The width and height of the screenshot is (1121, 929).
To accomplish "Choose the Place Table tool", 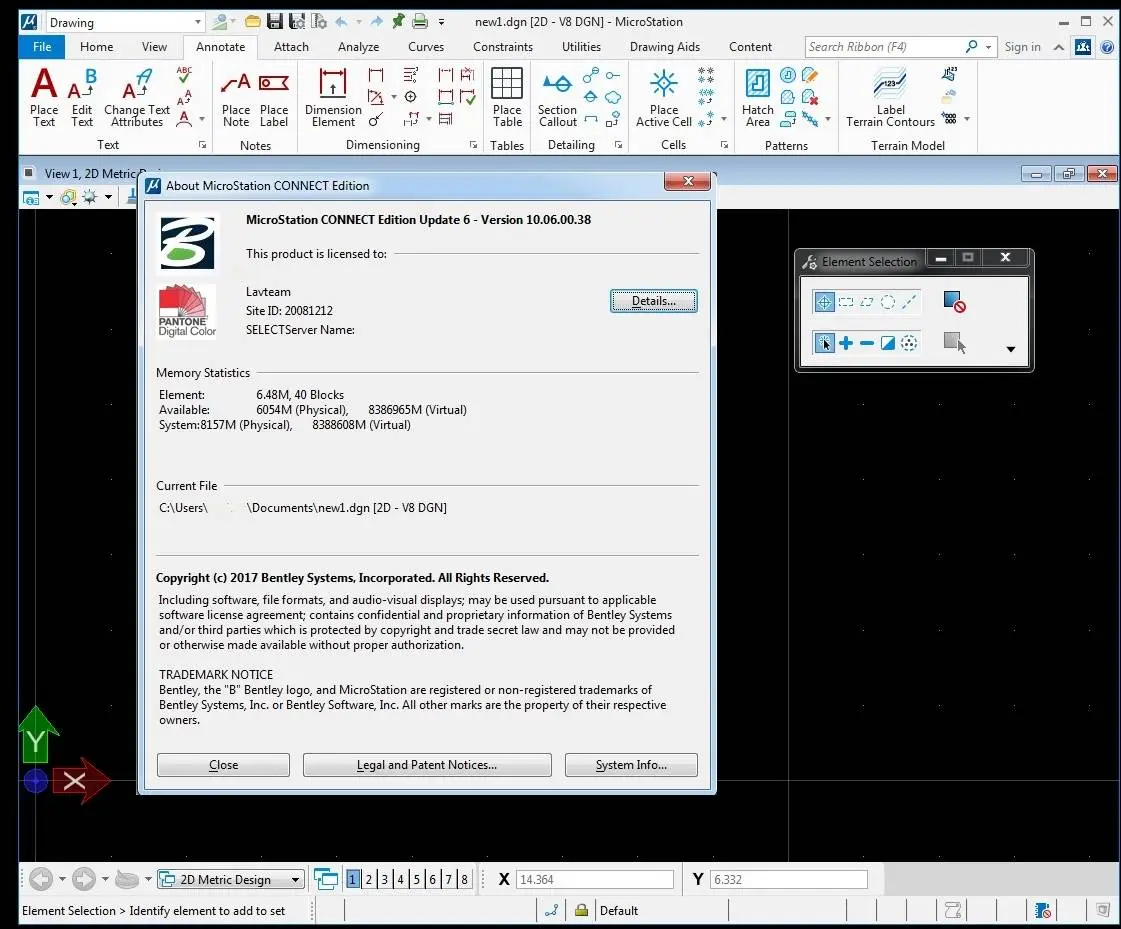I will tap(507, 97).
